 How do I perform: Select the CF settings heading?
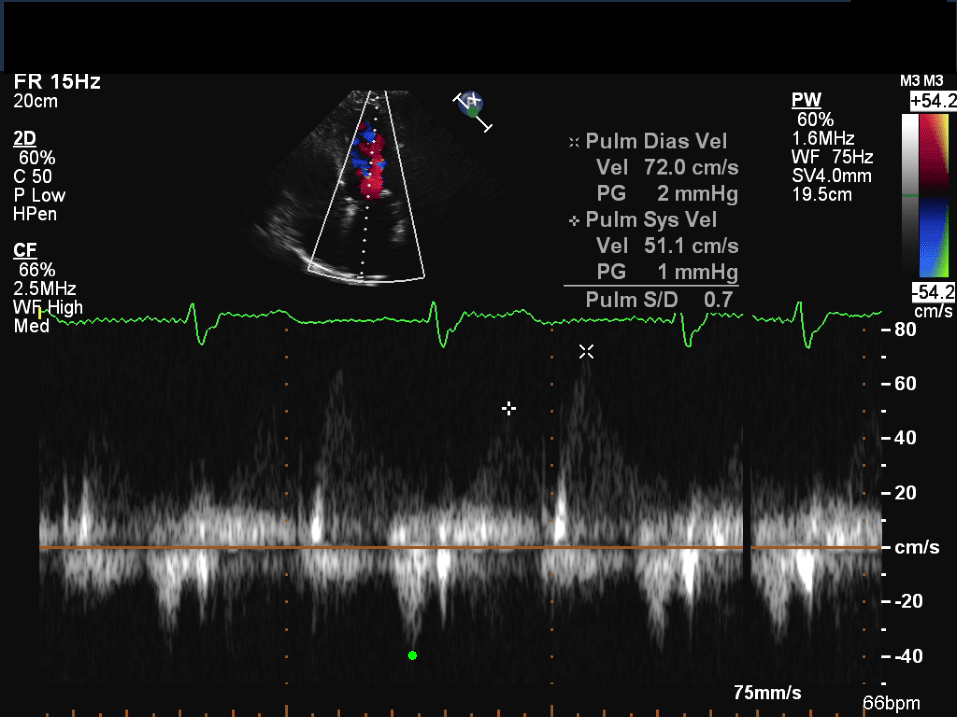(x=24, y=249)
